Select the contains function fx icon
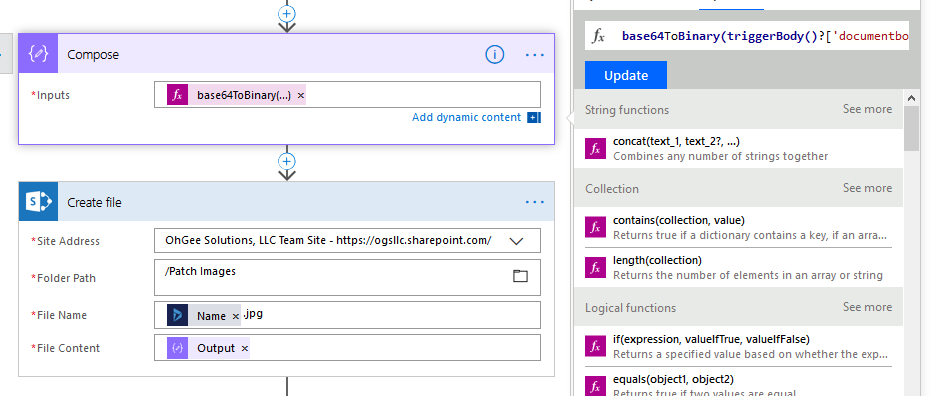 [x=595, y=228]
